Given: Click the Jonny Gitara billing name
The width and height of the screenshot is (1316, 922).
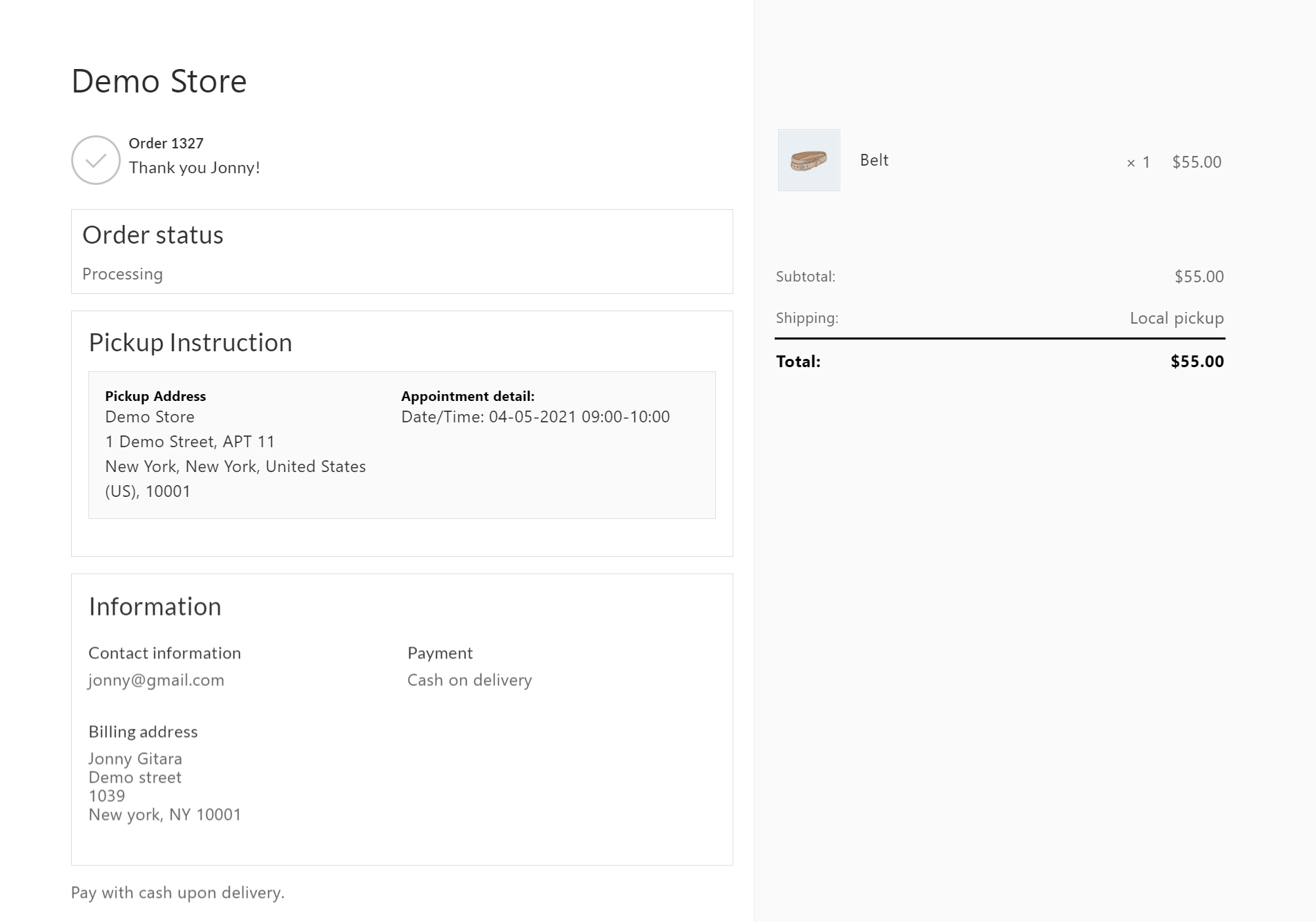Looking at the screenshot, I should click(x=135, y=758).
